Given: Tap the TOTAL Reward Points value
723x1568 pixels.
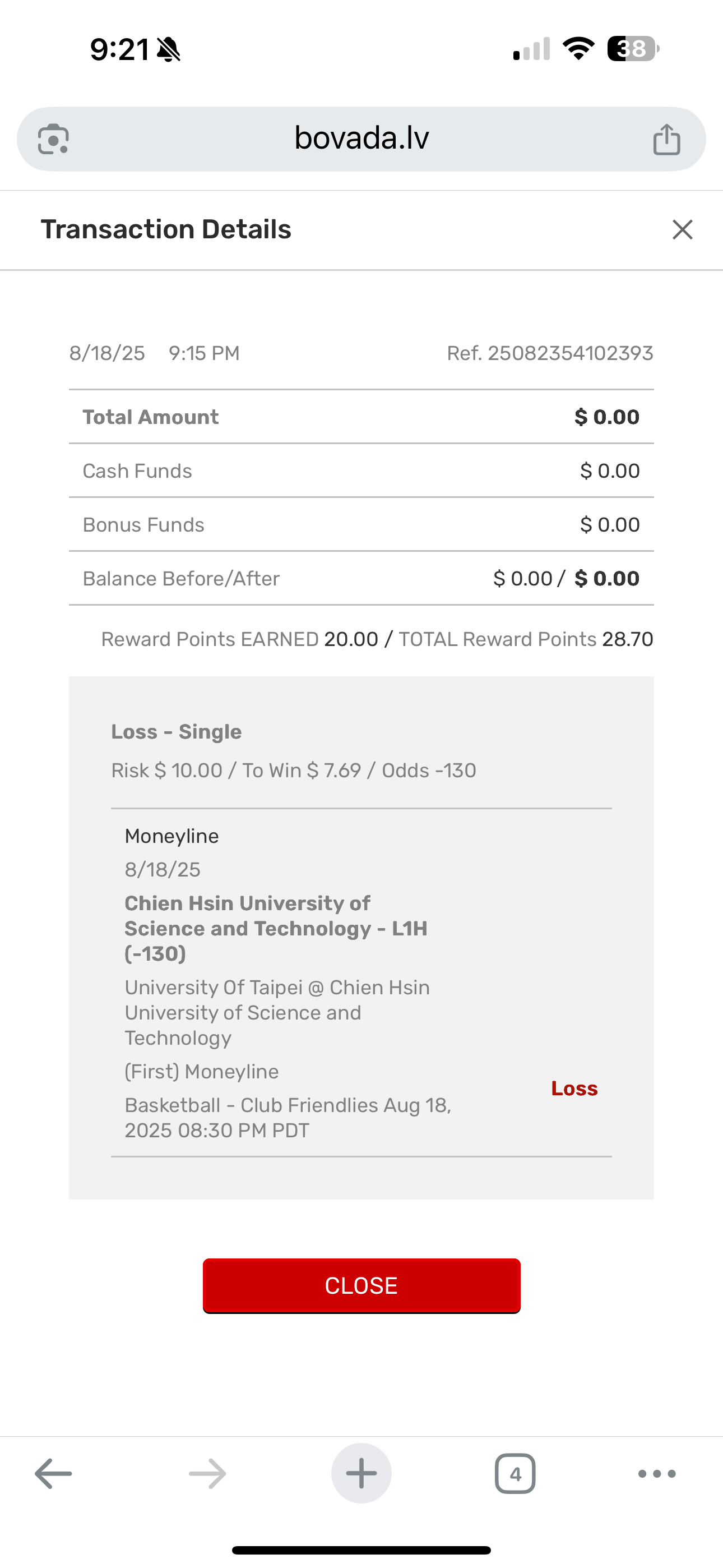Looking at the screenshot, I should coord(628,639).
